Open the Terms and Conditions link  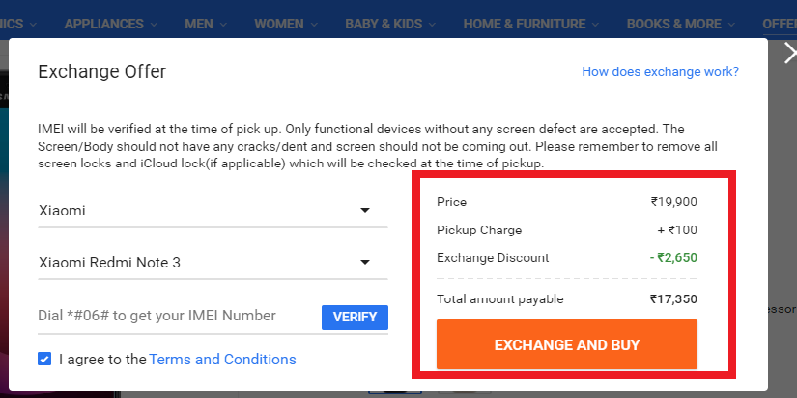click(223, 359)
